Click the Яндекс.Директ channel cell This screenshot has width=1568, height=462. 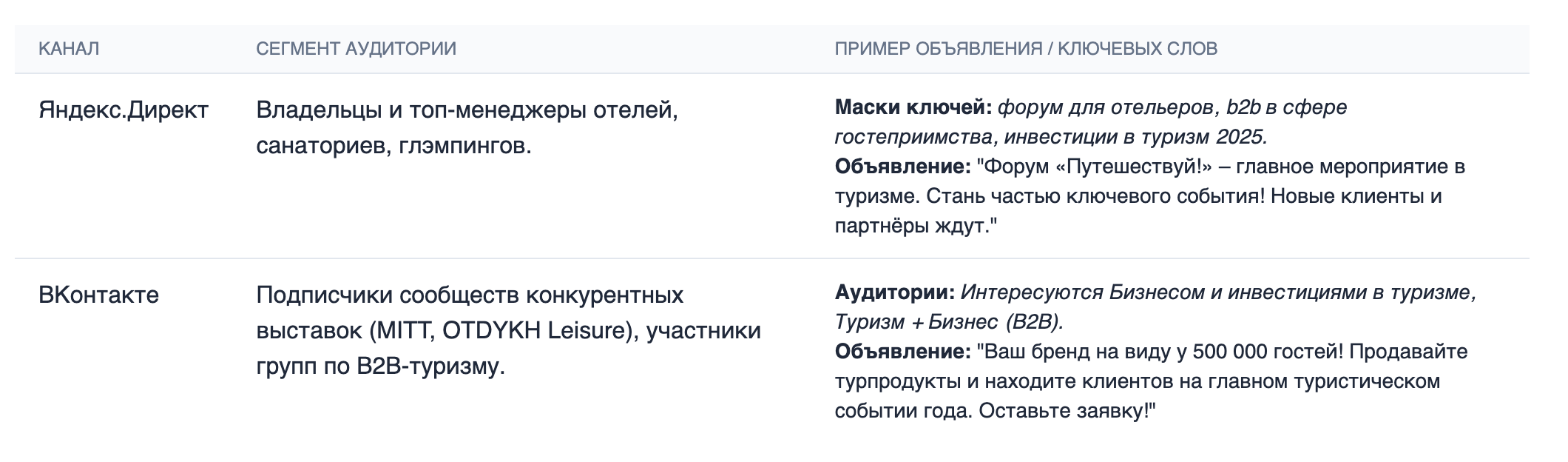124,110
